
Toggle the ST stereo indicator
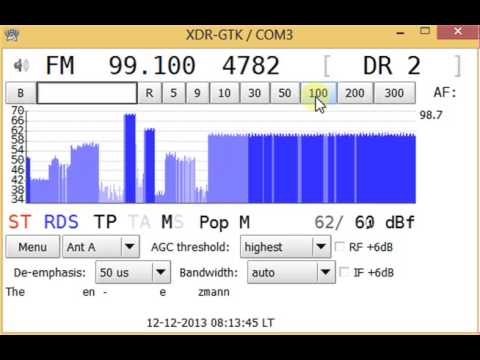(20, 222)
